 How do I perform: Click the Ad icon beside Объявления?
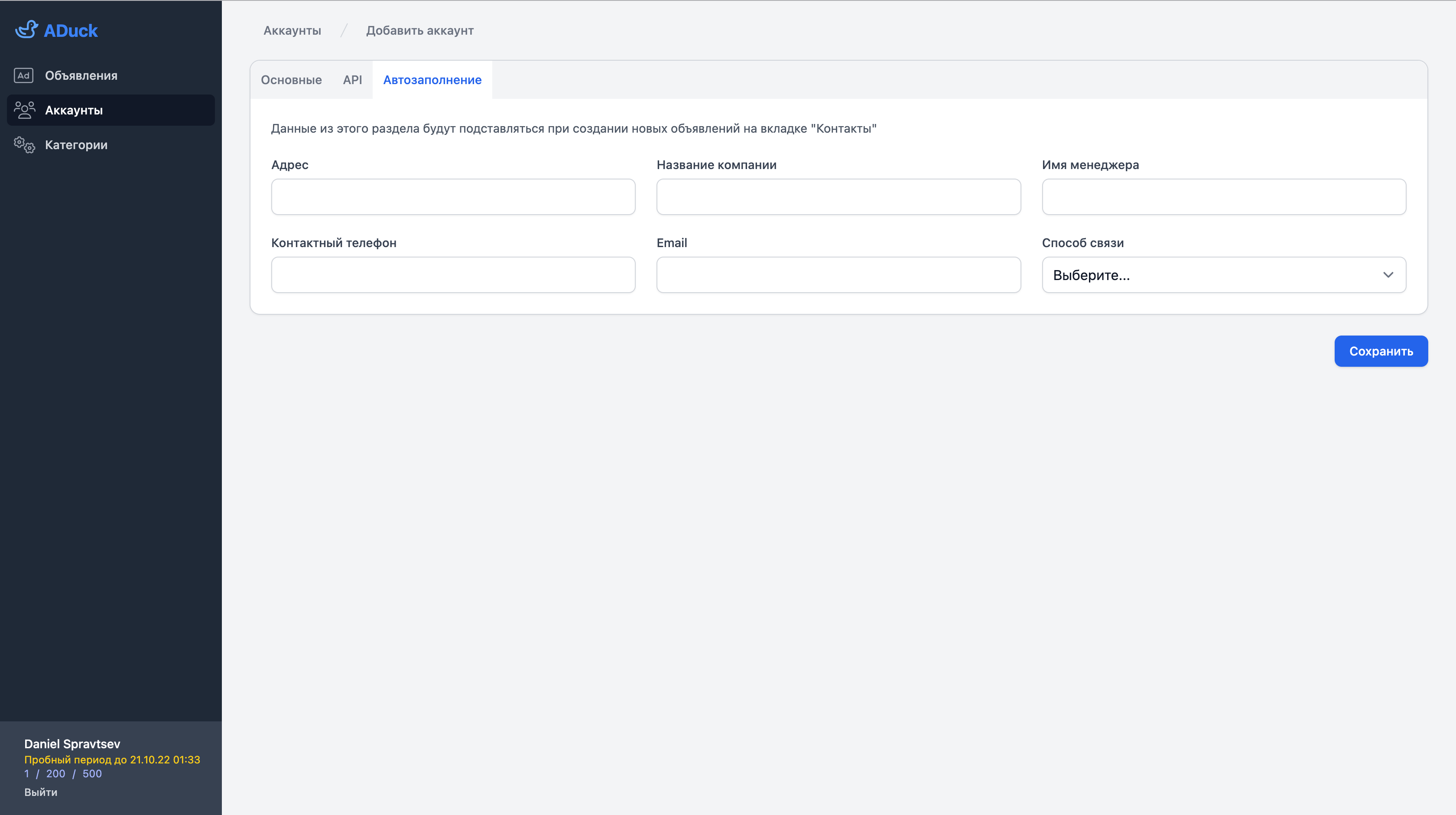coord(24,75)
